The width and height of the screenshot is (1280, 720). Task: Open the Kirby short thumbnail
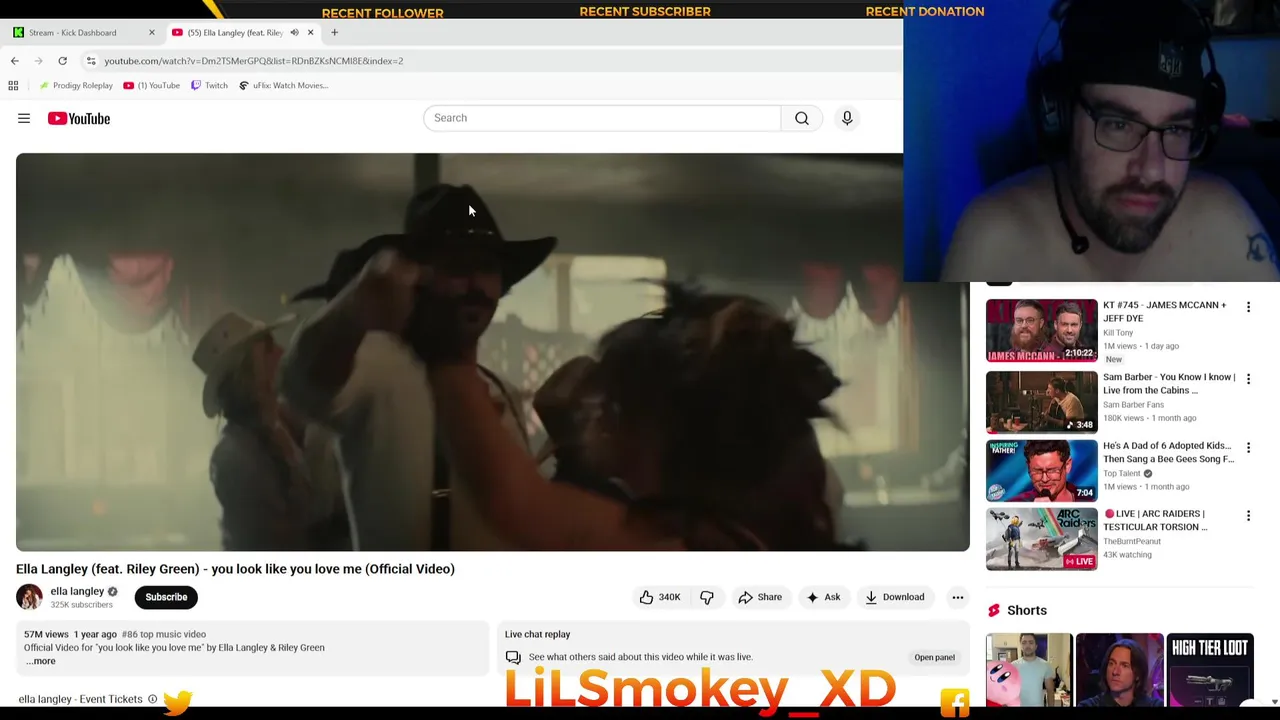click(1028, 669)
